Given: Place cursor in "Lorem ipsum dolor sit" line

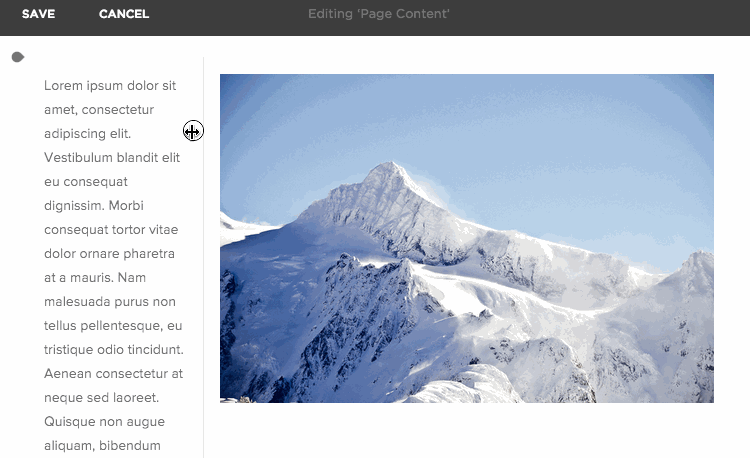Looking at the screenshot, I should click(110, 86).
